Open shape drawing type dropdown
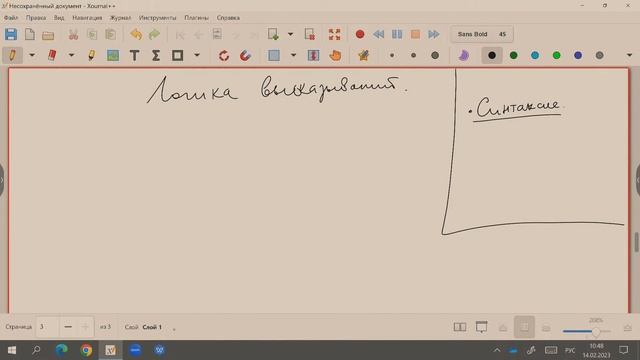 197,55
